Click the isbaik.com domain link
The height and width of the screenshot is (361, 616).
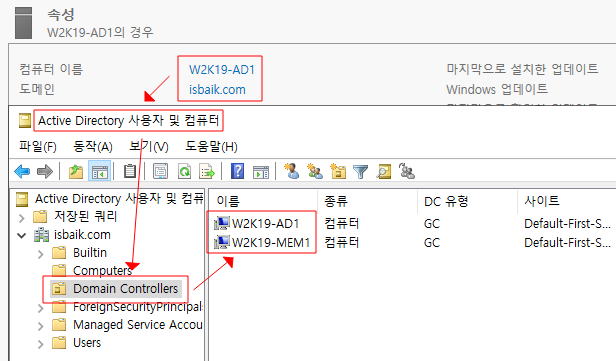217,90
